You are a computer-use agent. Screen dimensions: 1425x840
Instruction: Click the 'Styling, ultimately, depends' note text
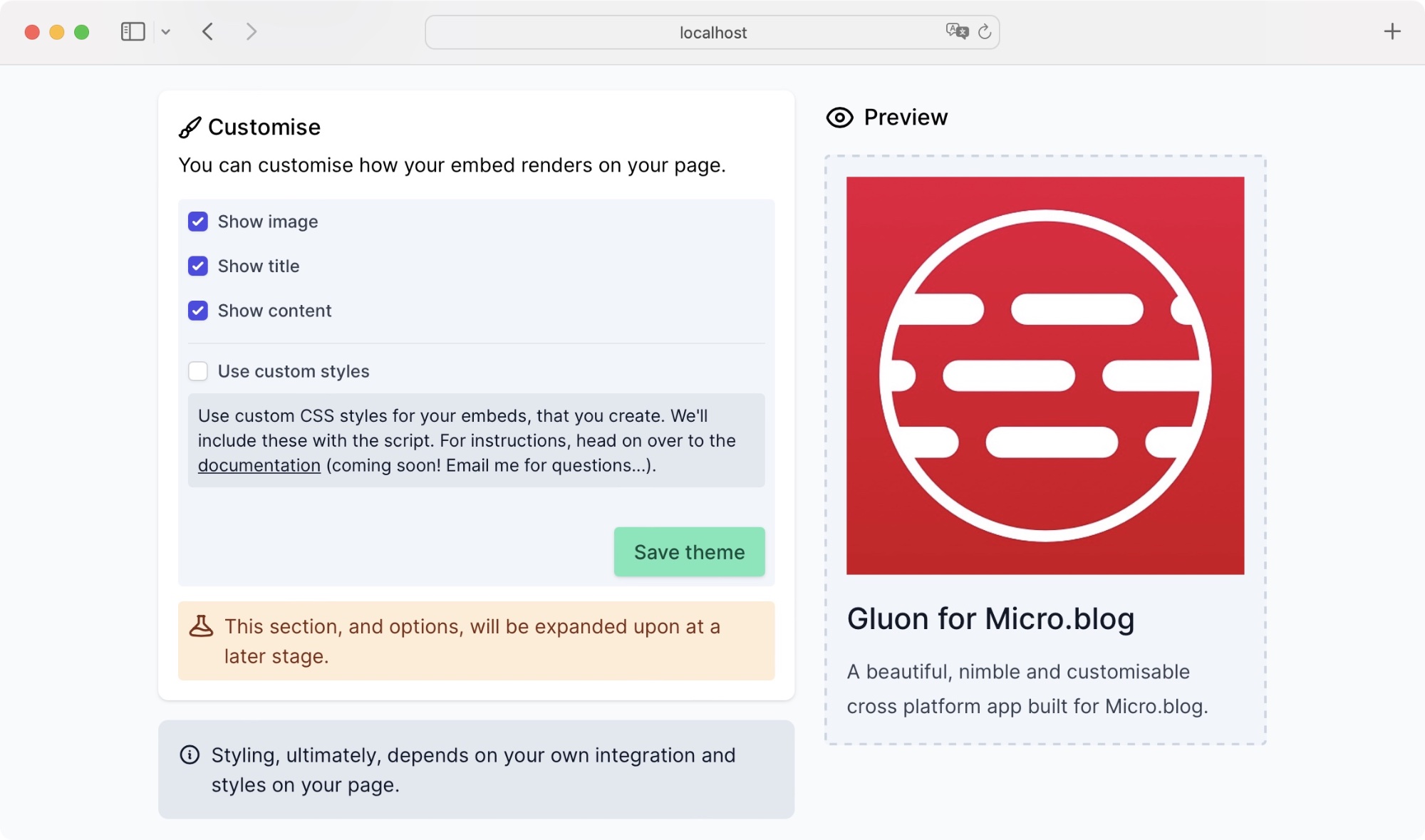click(x=473, y=769)
